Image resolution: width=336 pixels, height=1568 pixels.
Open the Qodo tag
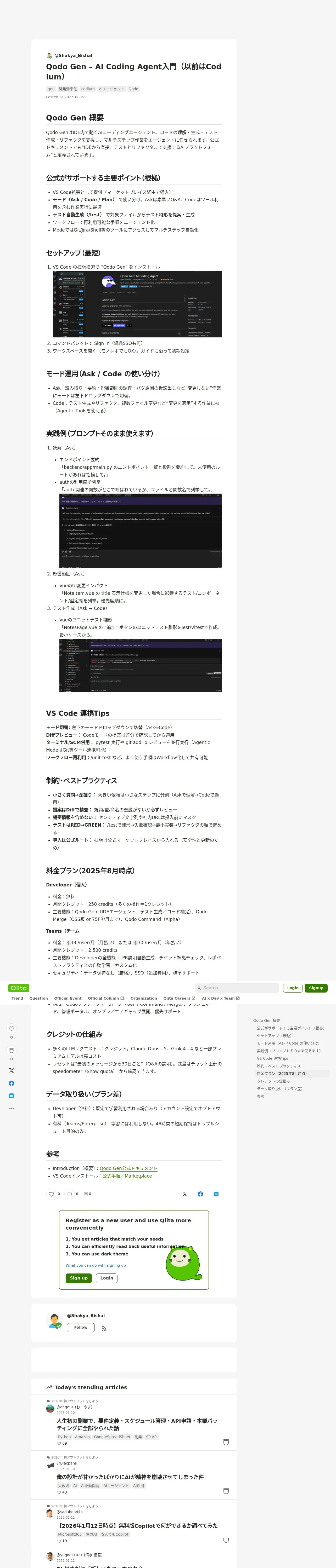coord(133,89)
